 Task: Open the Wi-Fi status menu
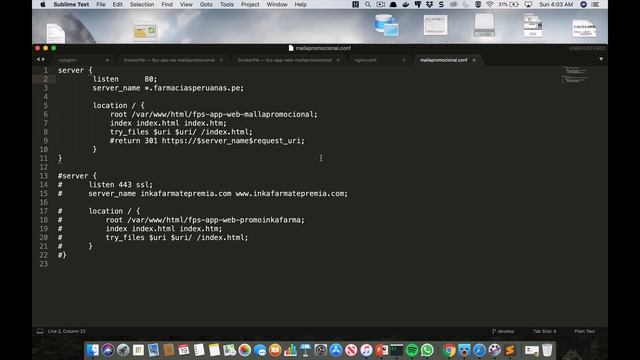[x=489, y=4]
